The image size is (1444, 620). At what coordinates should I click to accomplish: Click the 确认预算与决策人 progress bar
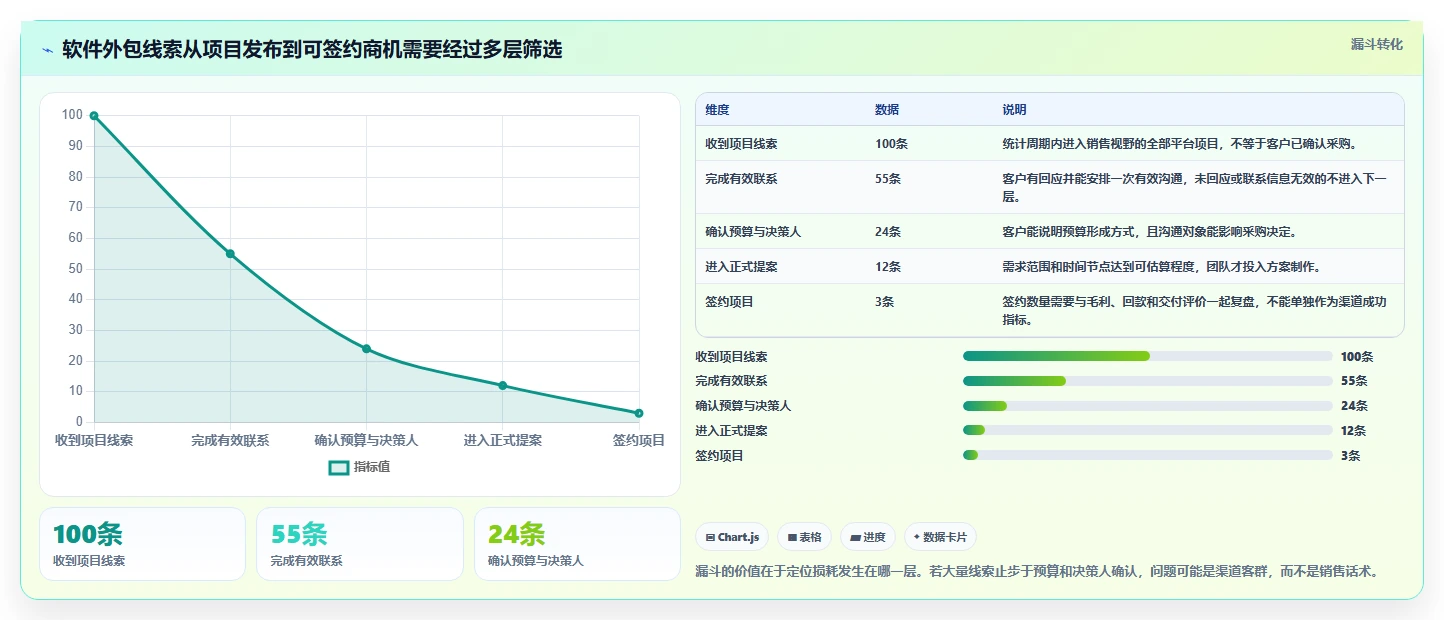[1147, 406]
